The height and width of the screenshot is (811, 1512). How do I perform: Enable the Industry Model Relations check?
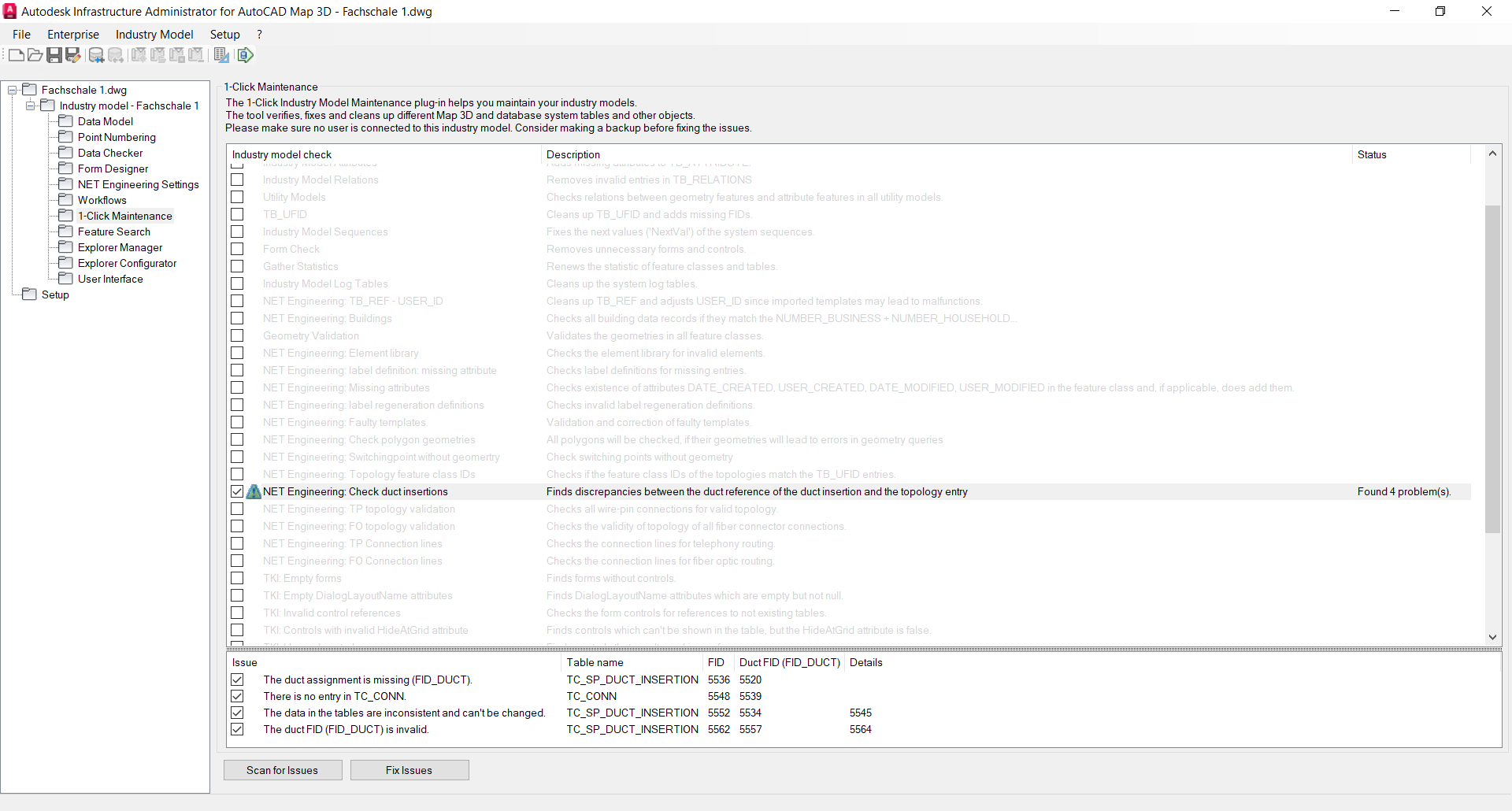[x=237, y=180]
